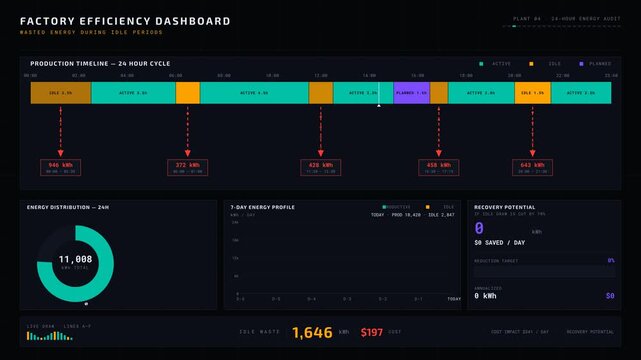Select the idle segment above the 642 kWh callout
The height and width of the screenshot is (360, 641).
[x=533, y=93]
